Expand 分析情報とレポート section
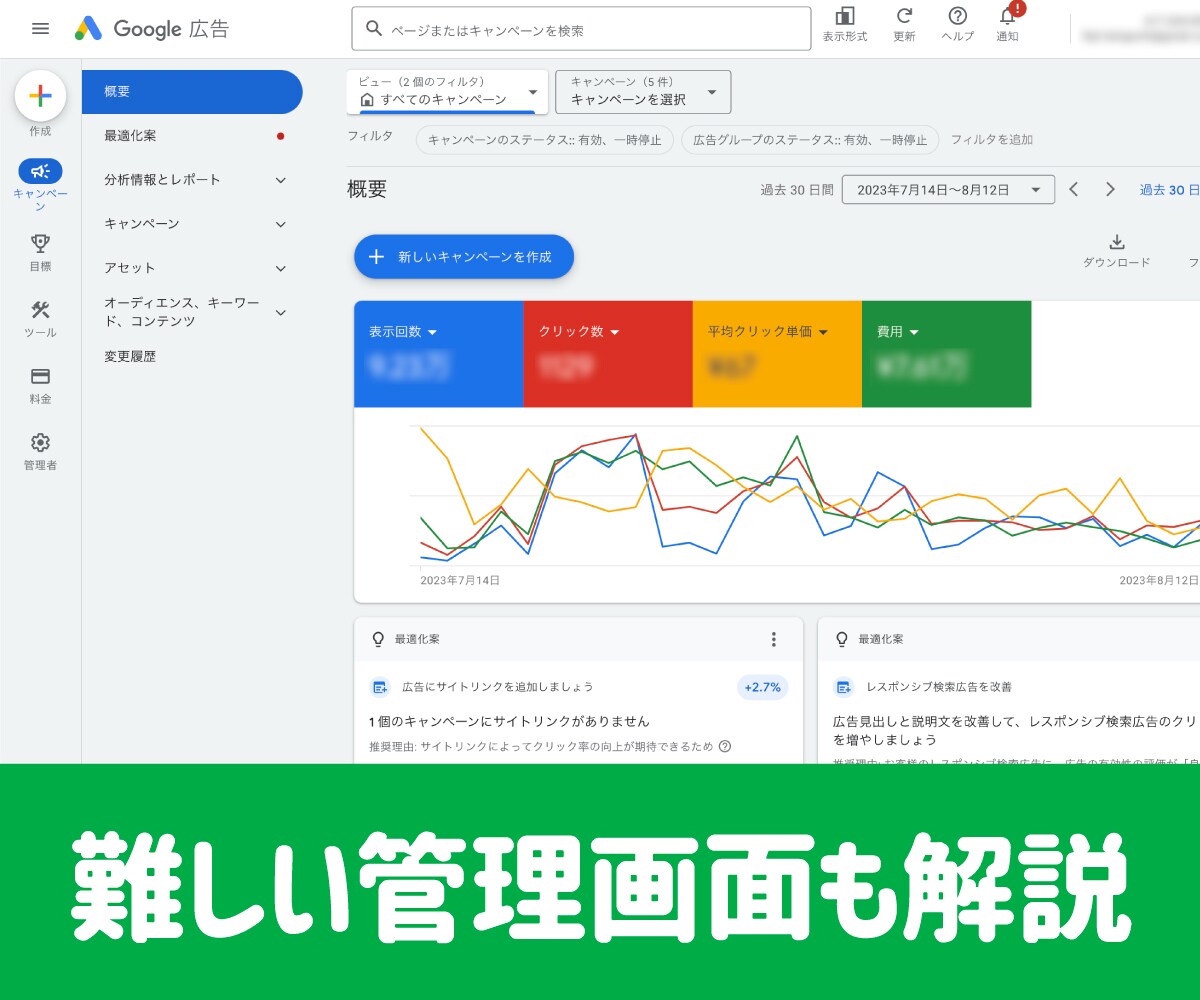Screen dimensions: 1200x1000 coord(281,180)
